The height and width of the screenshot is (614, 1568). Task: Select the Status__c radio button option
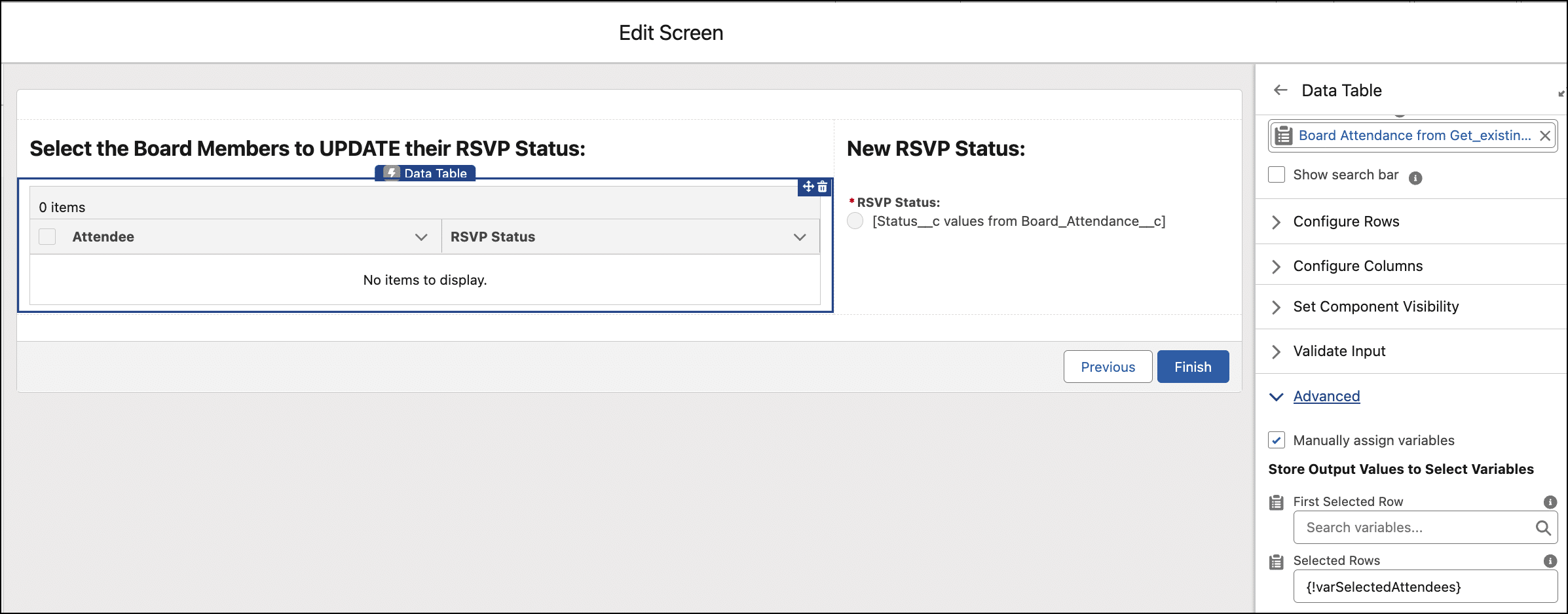click(x=855, y=221)
